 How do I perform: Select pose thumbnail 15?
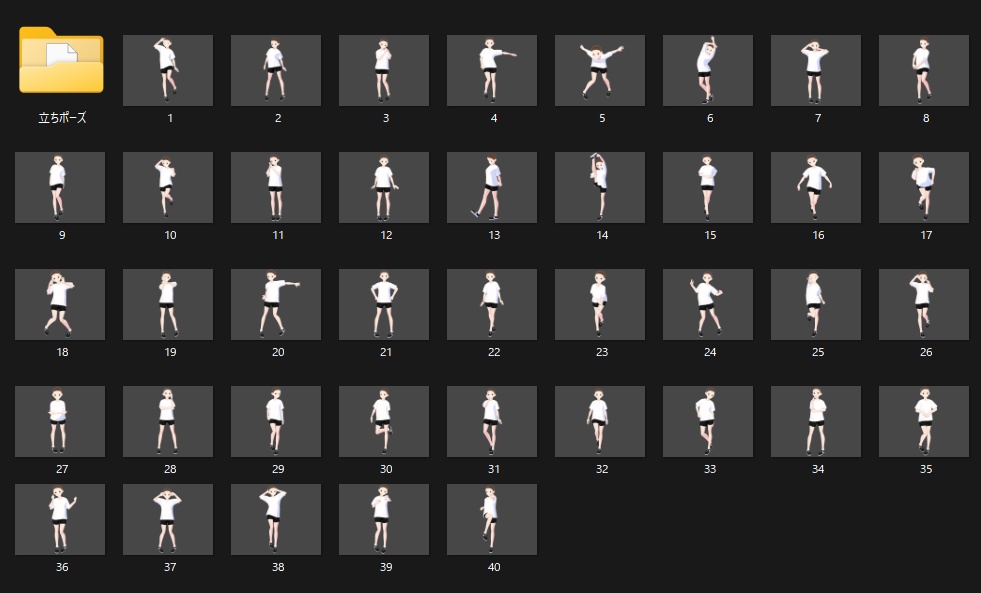708,187
